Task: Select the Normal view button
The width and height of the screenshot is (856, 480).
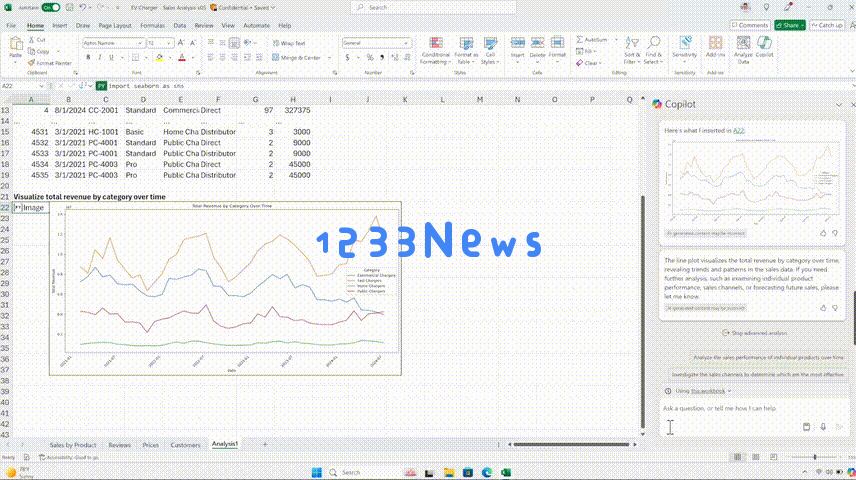Action: pos(738,457)
